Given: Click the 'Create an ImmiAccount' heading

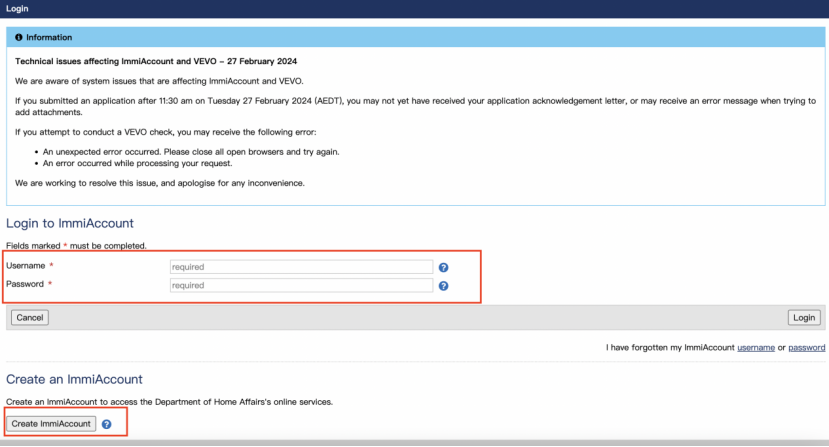Looking at the screenshot, I should (74, 380).
